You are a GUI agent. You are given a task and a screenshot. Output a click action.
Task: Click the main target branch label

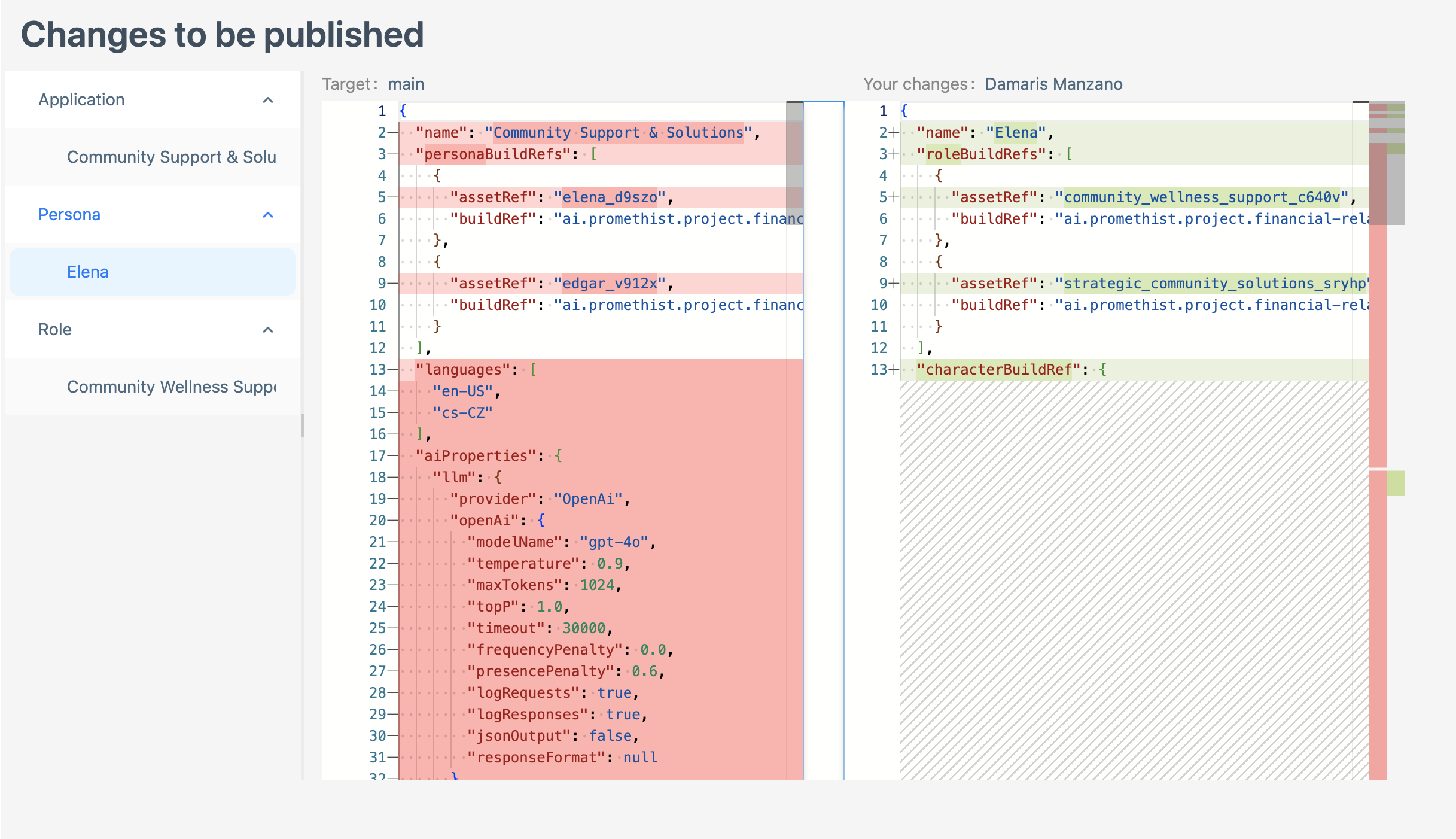click(406, 84)
